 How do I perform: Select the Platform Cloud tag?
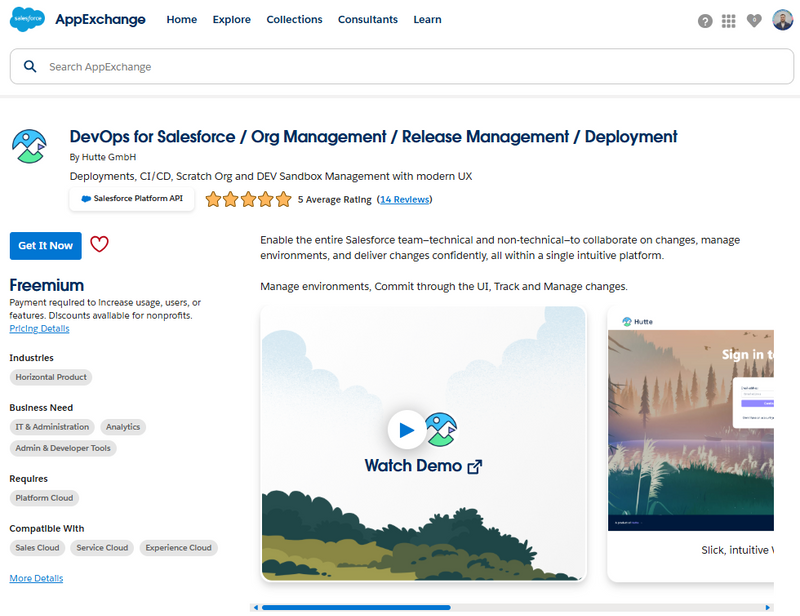coord(44,498)
